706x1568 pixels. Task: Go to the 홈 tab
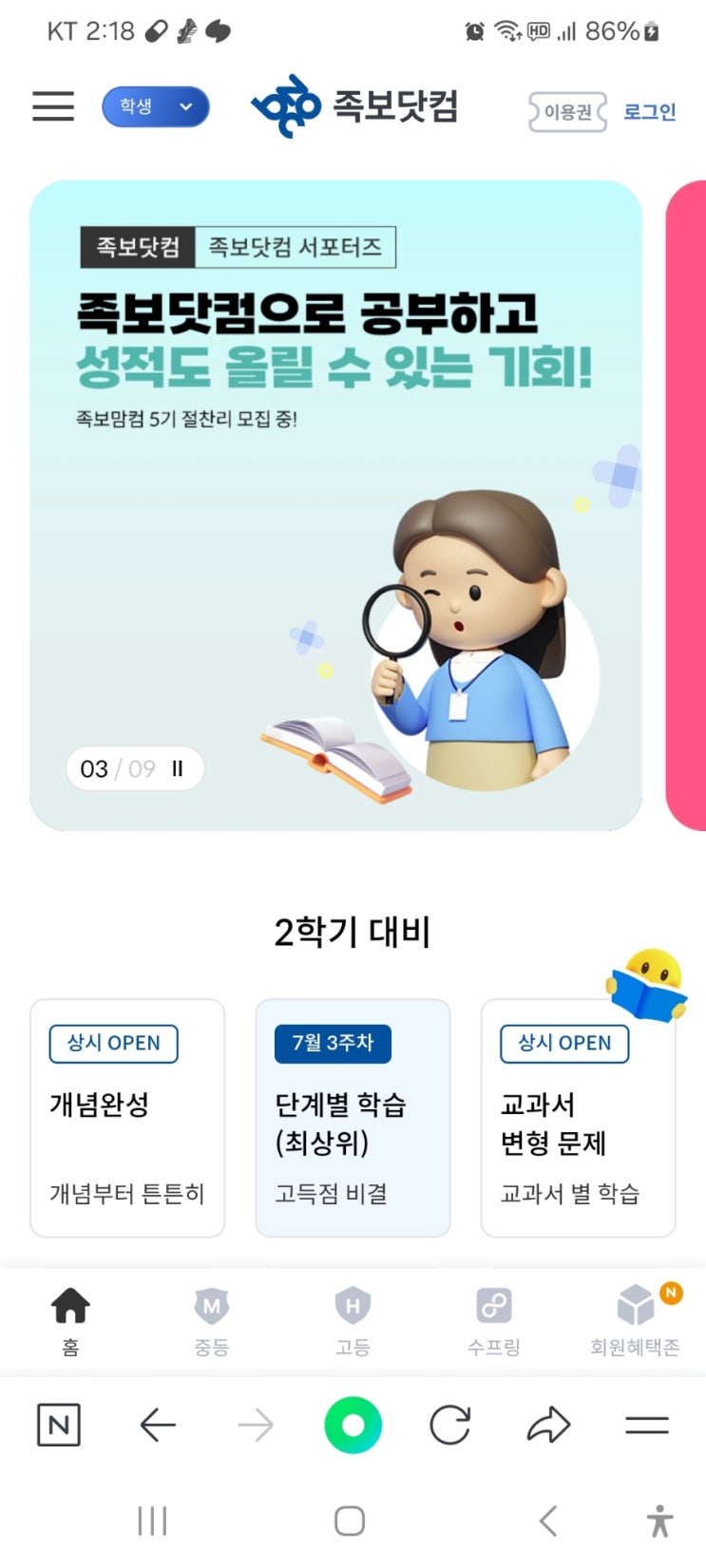(x=70, y=1321)
